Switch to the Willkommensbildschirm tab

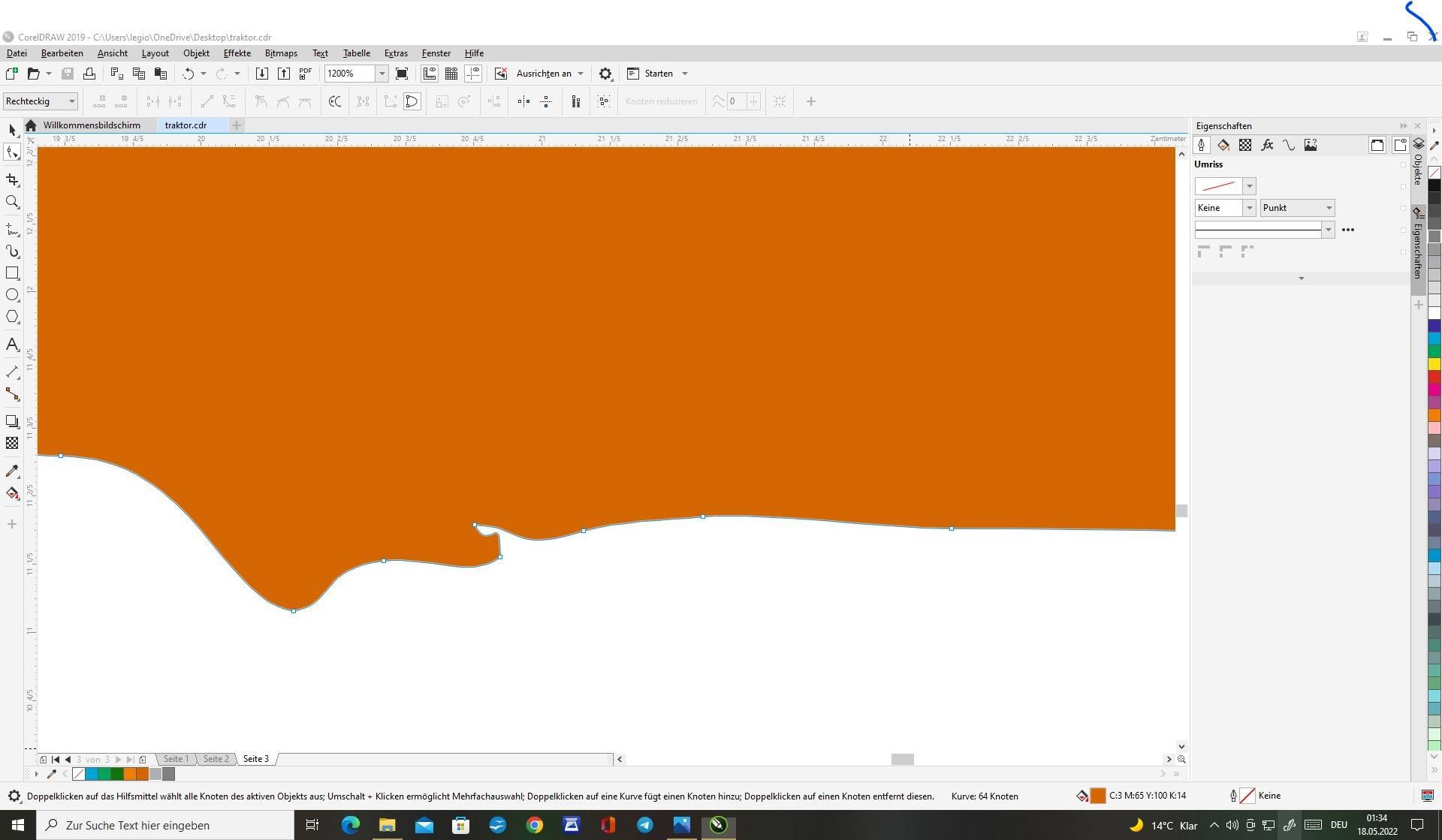click(92, 125)
